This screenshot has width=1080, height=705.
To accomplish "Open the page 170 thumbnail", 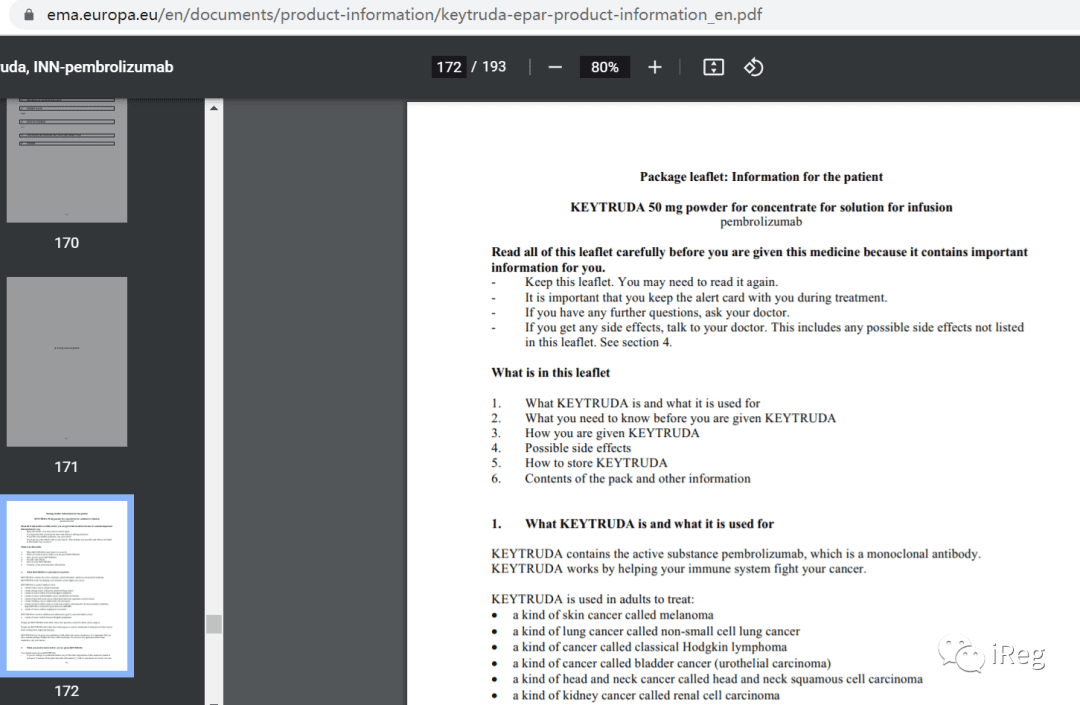I will (67, 160).
